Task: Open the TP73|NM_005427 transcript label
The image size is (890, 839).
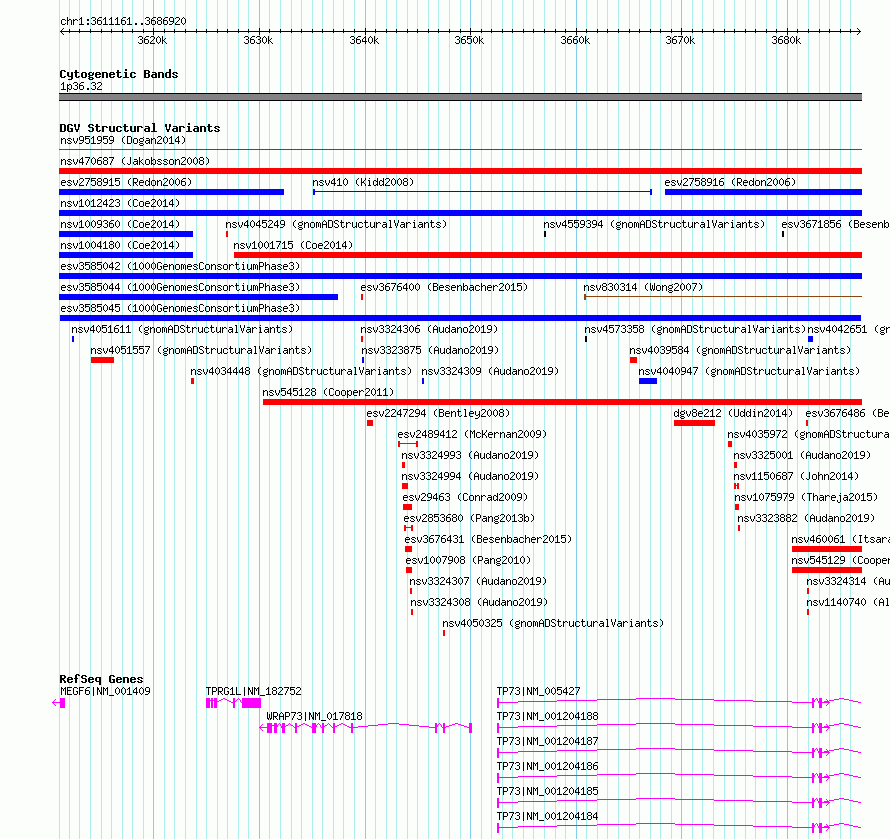Action: pyautogui.click(x=538, y=691)
